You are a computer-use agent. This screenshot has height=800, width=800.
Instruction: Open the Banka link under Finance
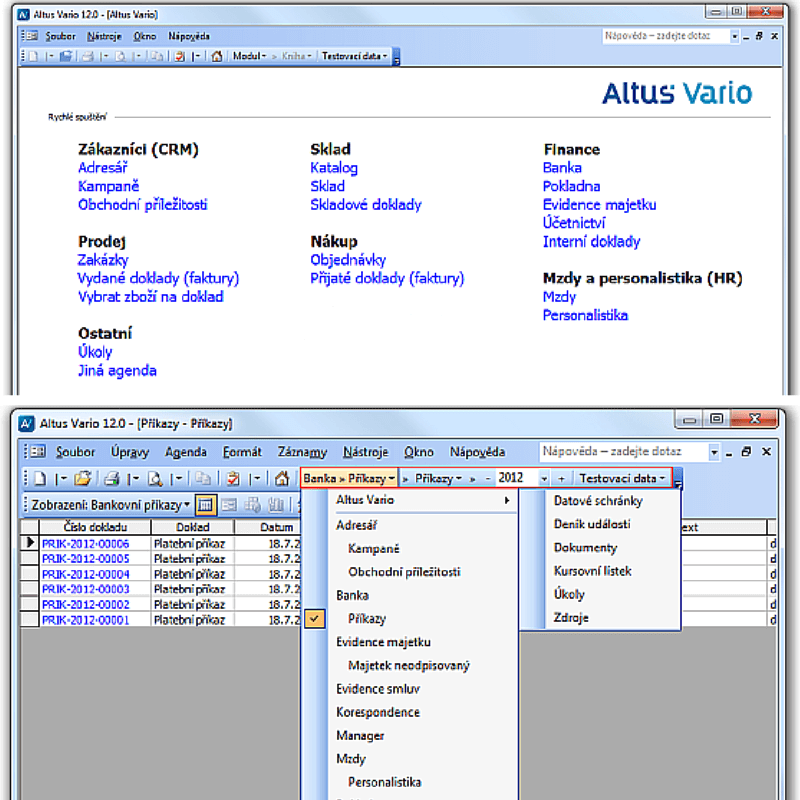coord(562,168)
